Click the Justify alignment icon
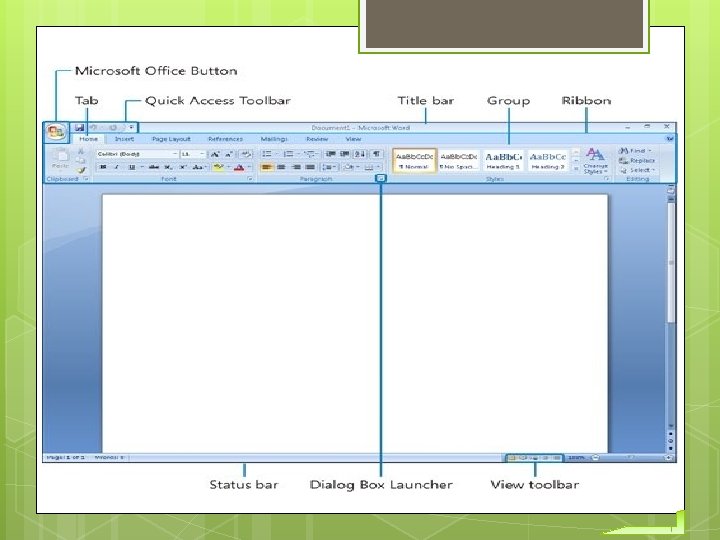Screen dimensions: 720x540 click(311, 167)
